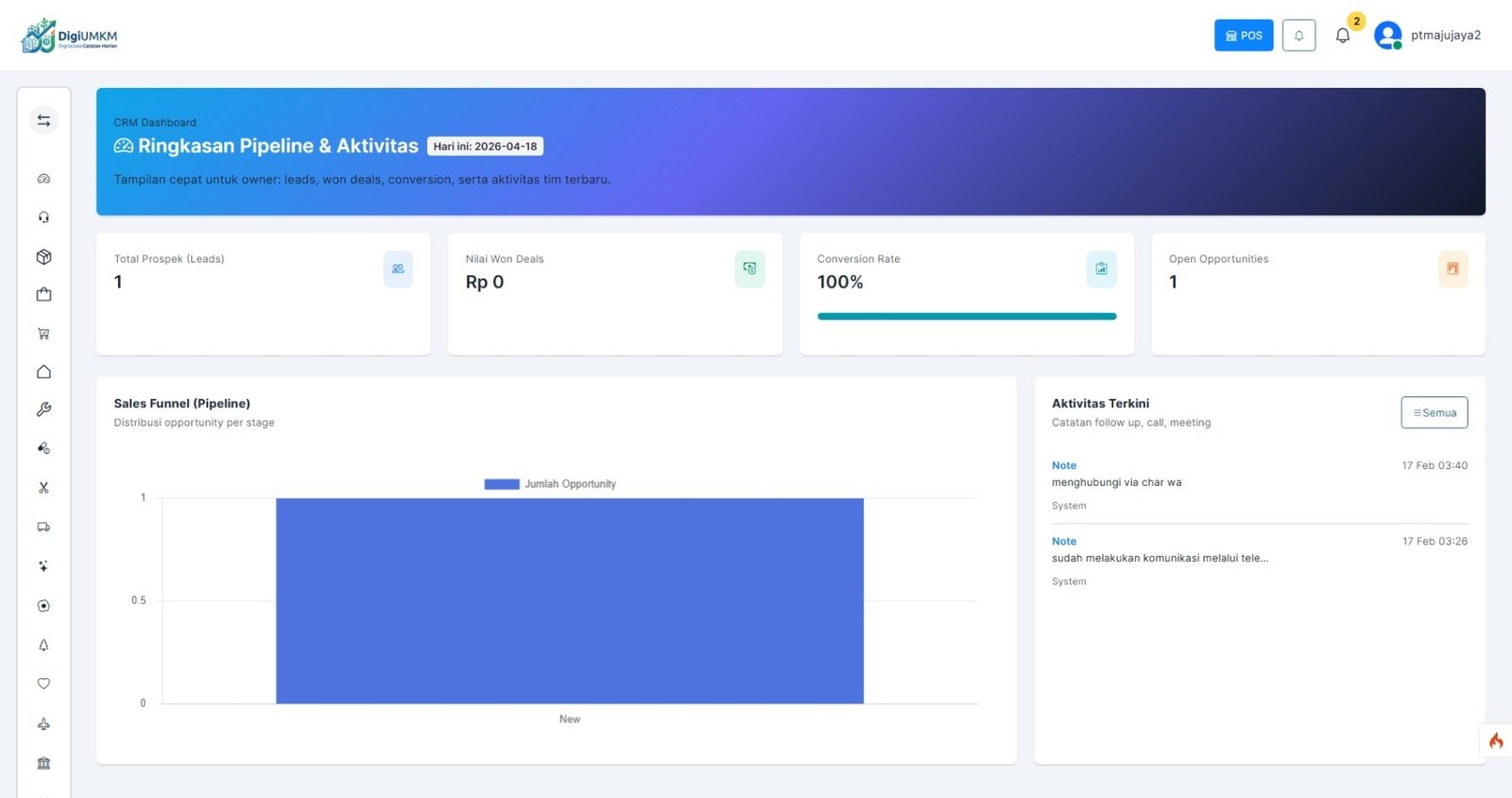
Task: Click the '100%' conversion rate value
Action: (x=840, y=282)
